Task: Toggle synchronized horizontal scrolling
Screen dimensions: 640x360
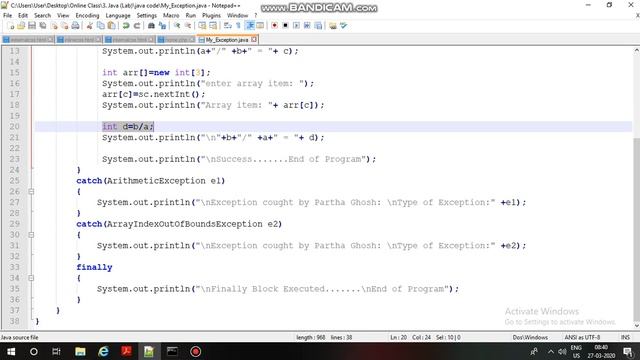Action: (x=213, y=26)
